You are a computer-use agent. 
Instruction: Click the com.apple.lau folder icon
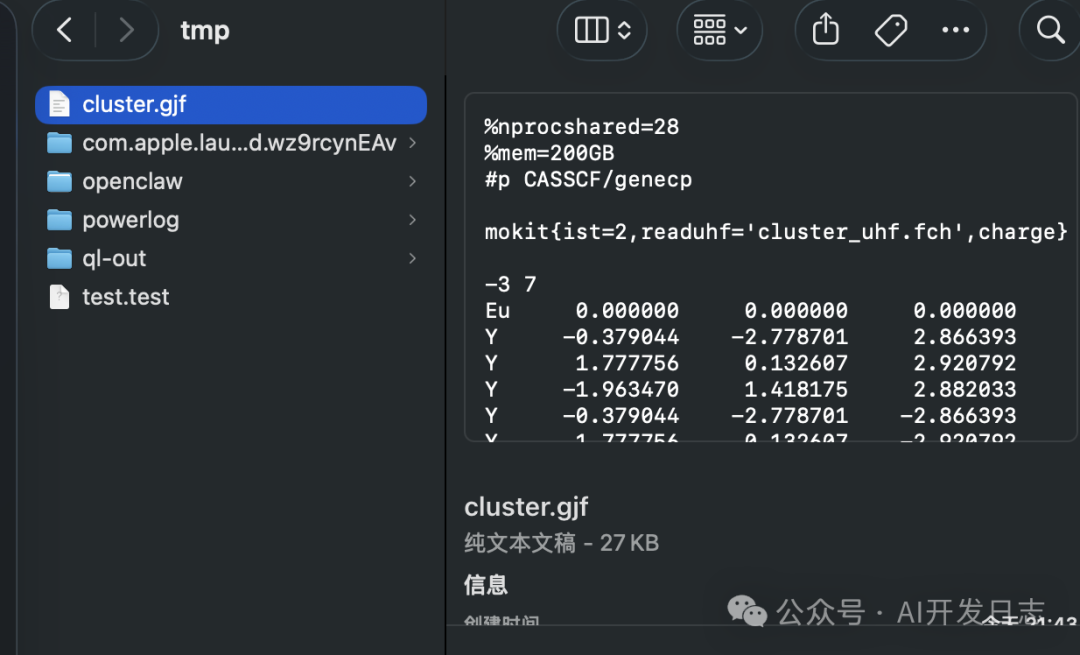(x=59, y=143)
